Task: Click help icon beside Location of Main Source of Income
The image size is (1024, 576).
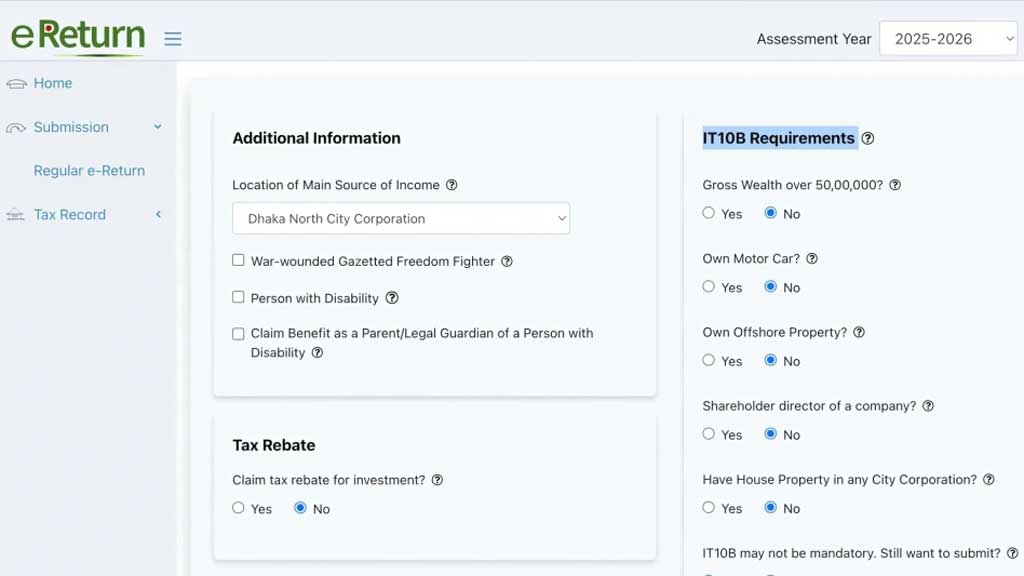Action: (x=451, y=185)
